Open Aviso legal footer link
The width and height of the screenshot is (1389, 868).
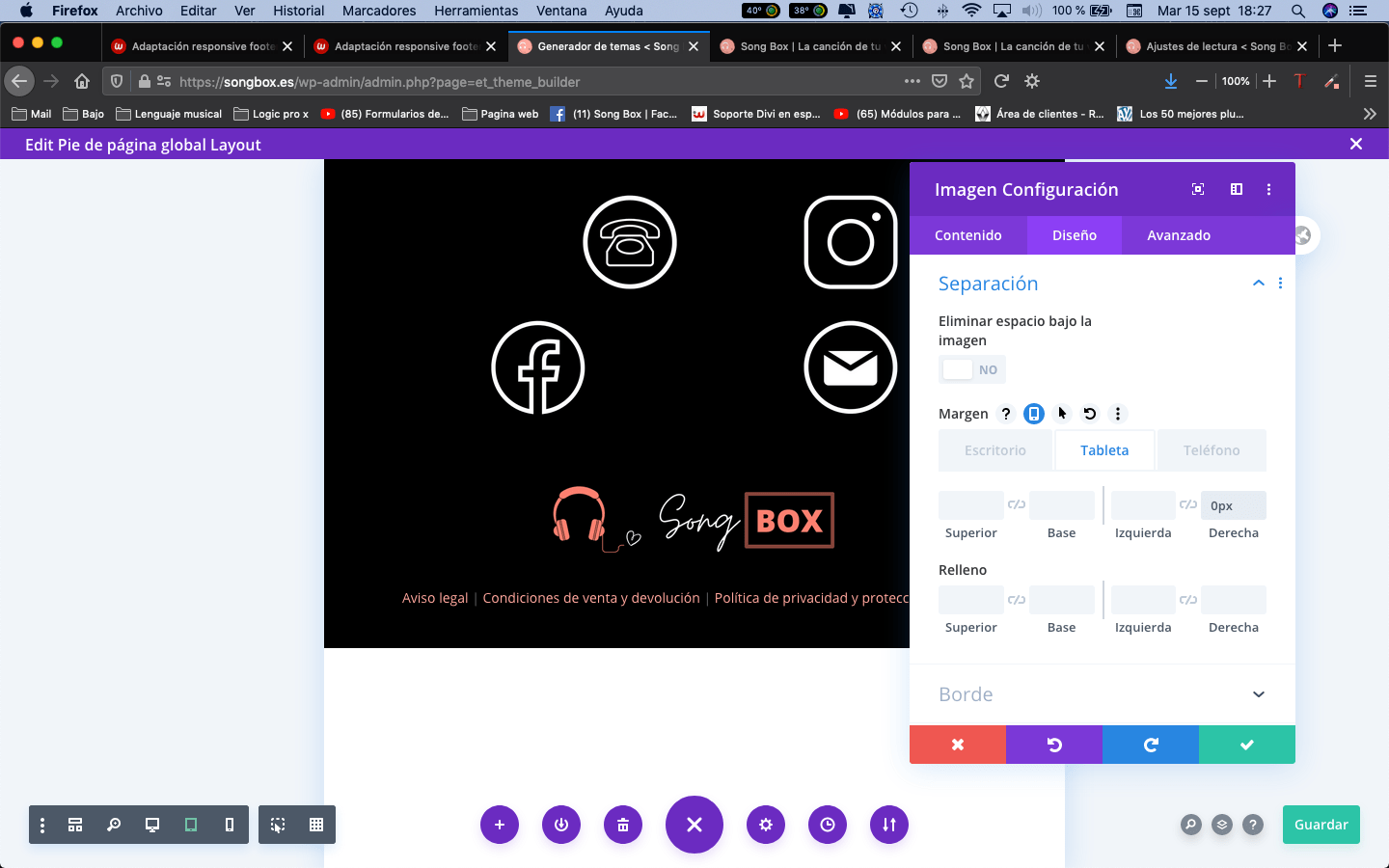[x=435, y=598]
